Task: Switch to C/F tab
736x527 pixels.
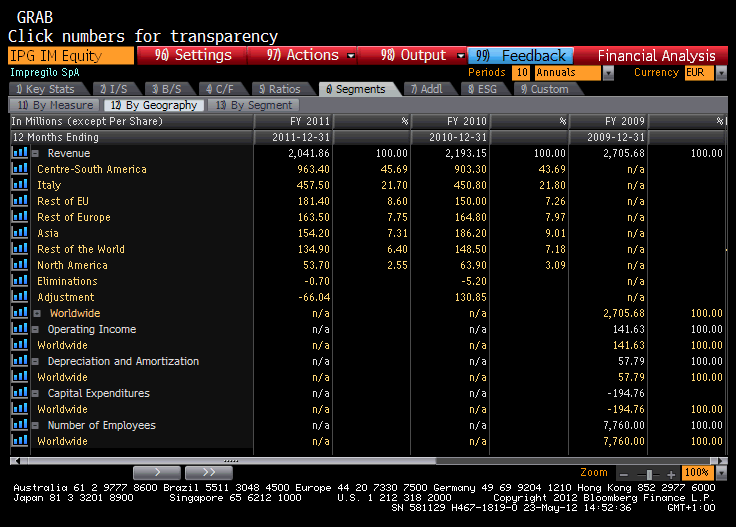Action: [222, 89]
